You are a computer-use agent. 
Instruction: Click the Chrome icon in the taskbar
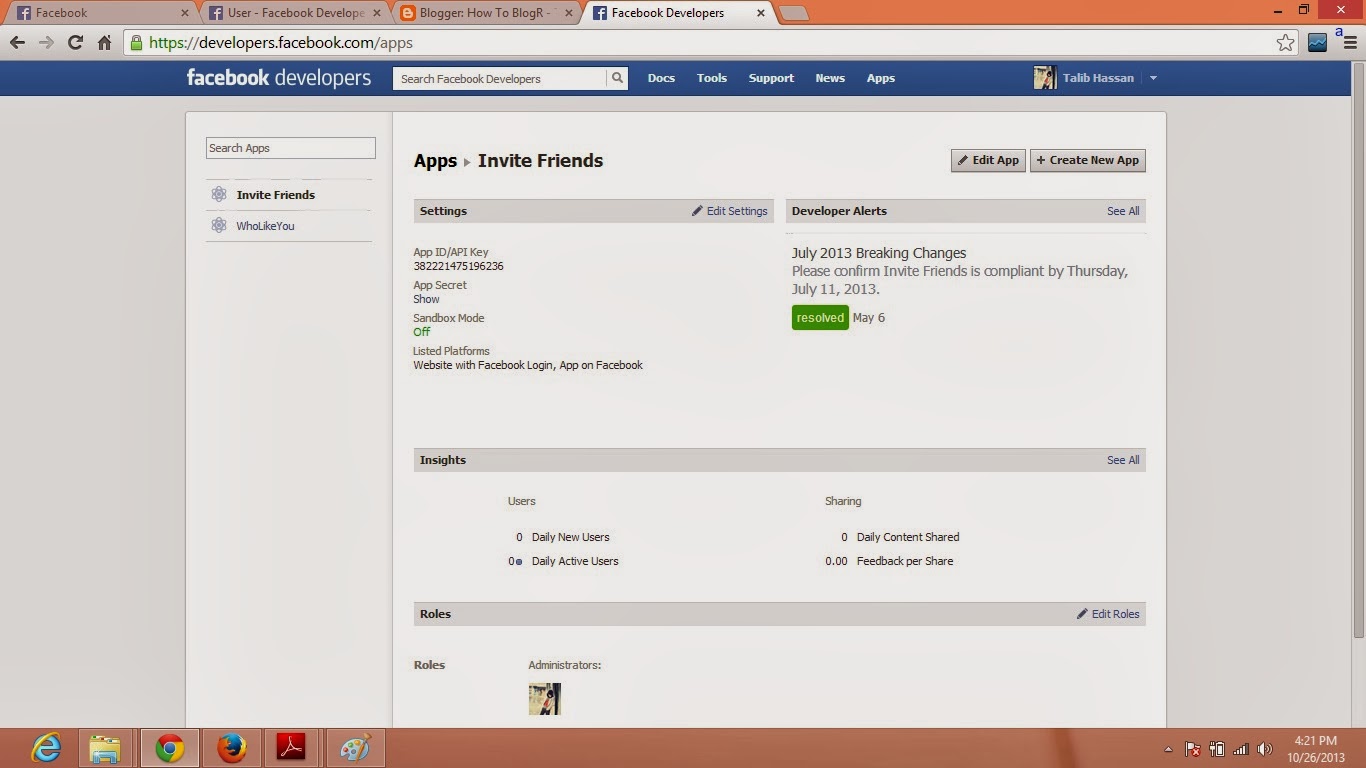coord(169,748)
